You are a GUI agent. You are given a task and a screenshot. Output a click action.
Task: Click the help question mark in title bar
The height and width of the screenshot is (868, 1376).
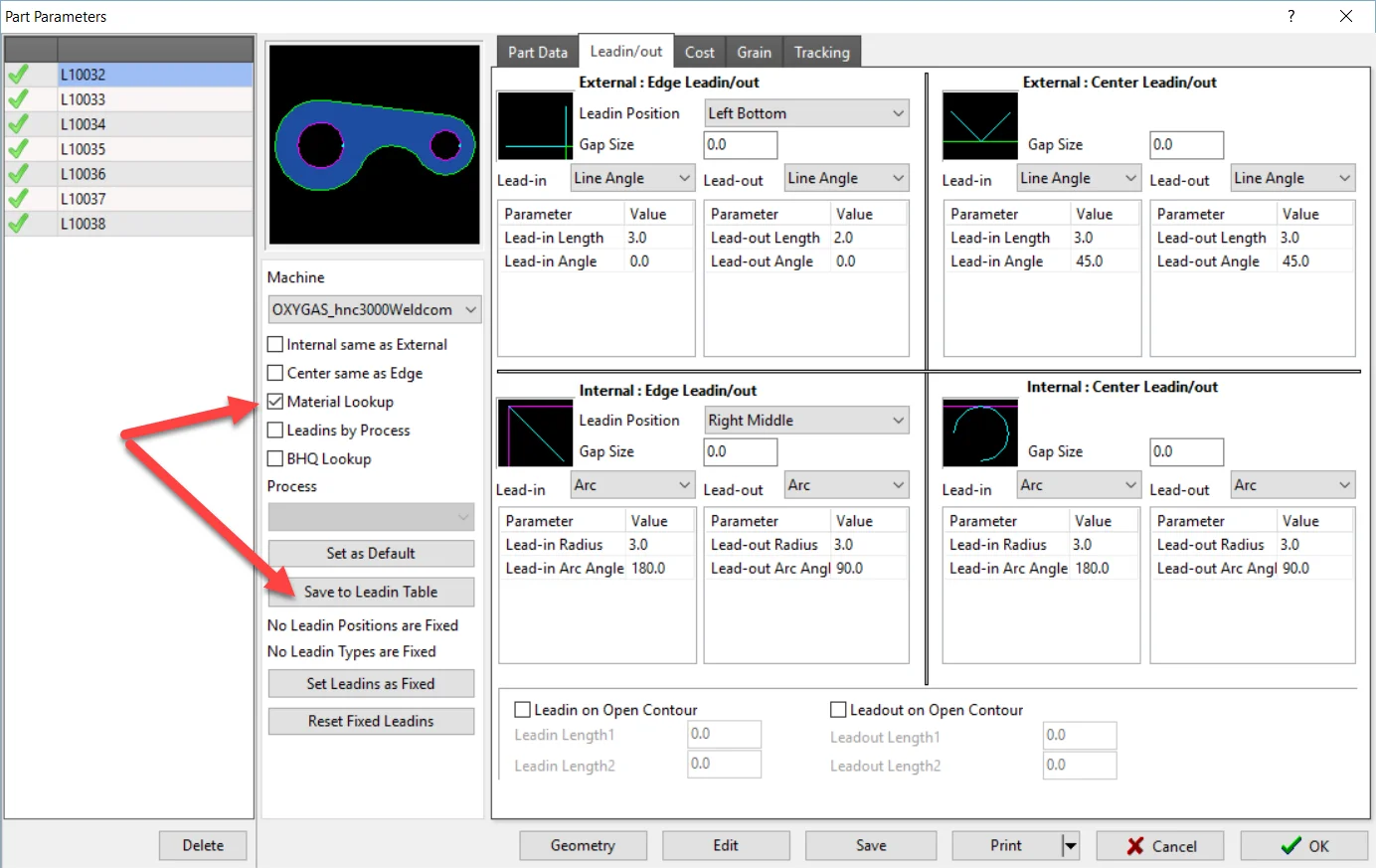pyautogui.click(x=1290, y=16)
